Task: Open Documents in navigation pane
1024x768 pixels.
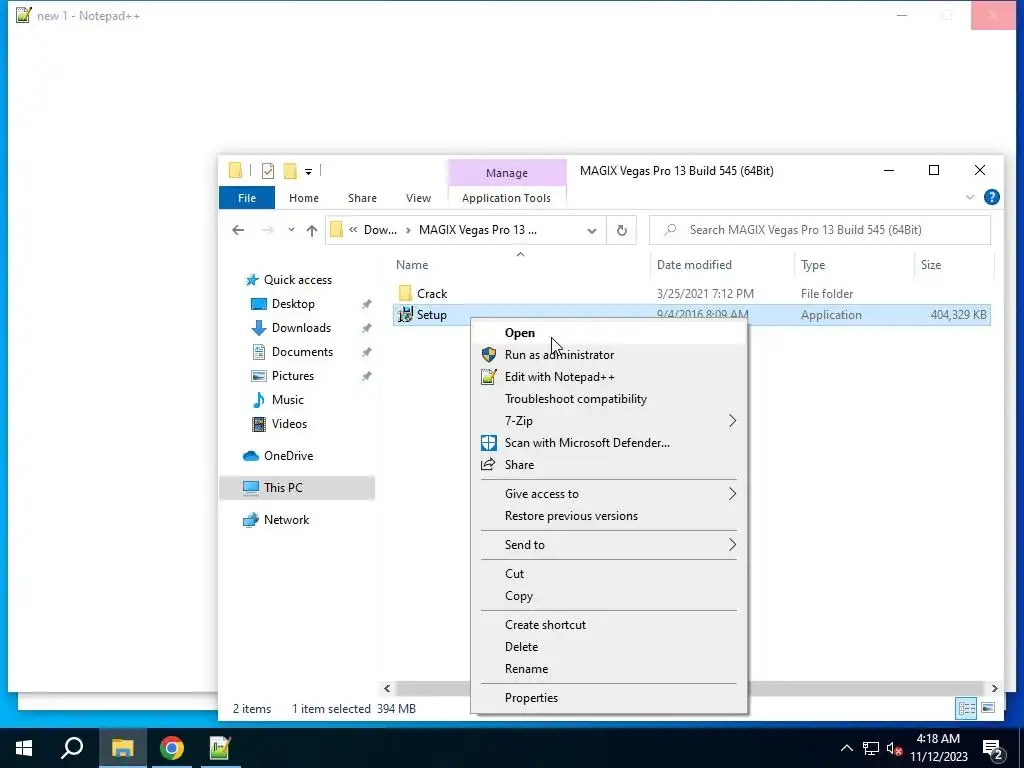Action: pyautogui.click(x=302, y=352)
